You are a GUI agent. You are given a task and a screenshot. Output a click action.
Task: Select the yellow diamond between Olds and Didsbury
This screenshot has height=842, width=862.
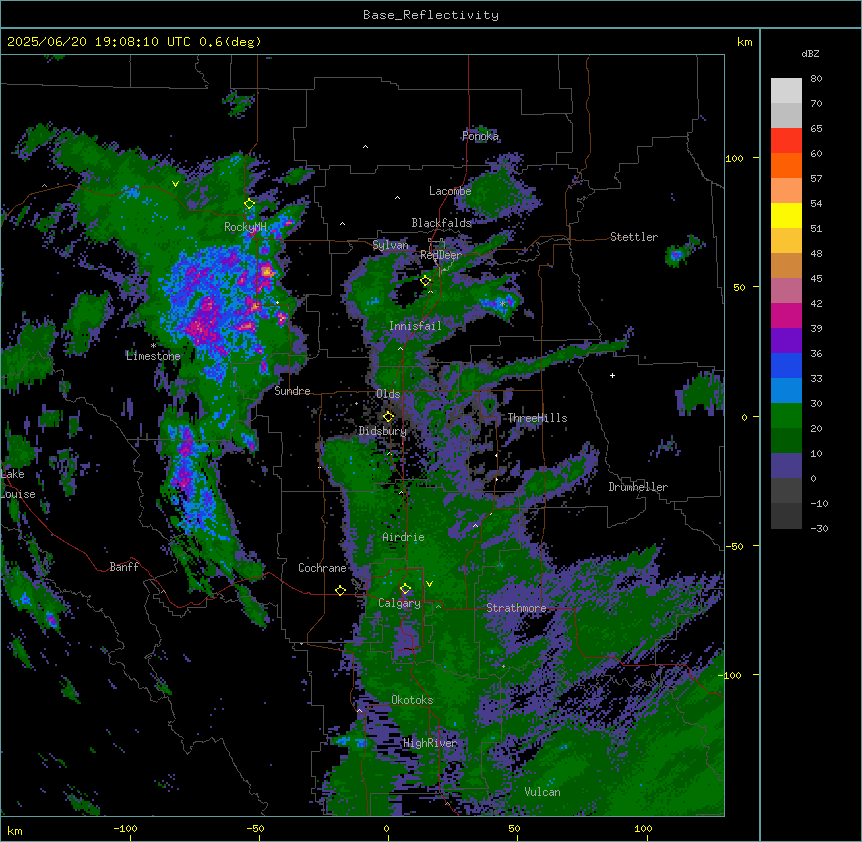tap(388, 417)
